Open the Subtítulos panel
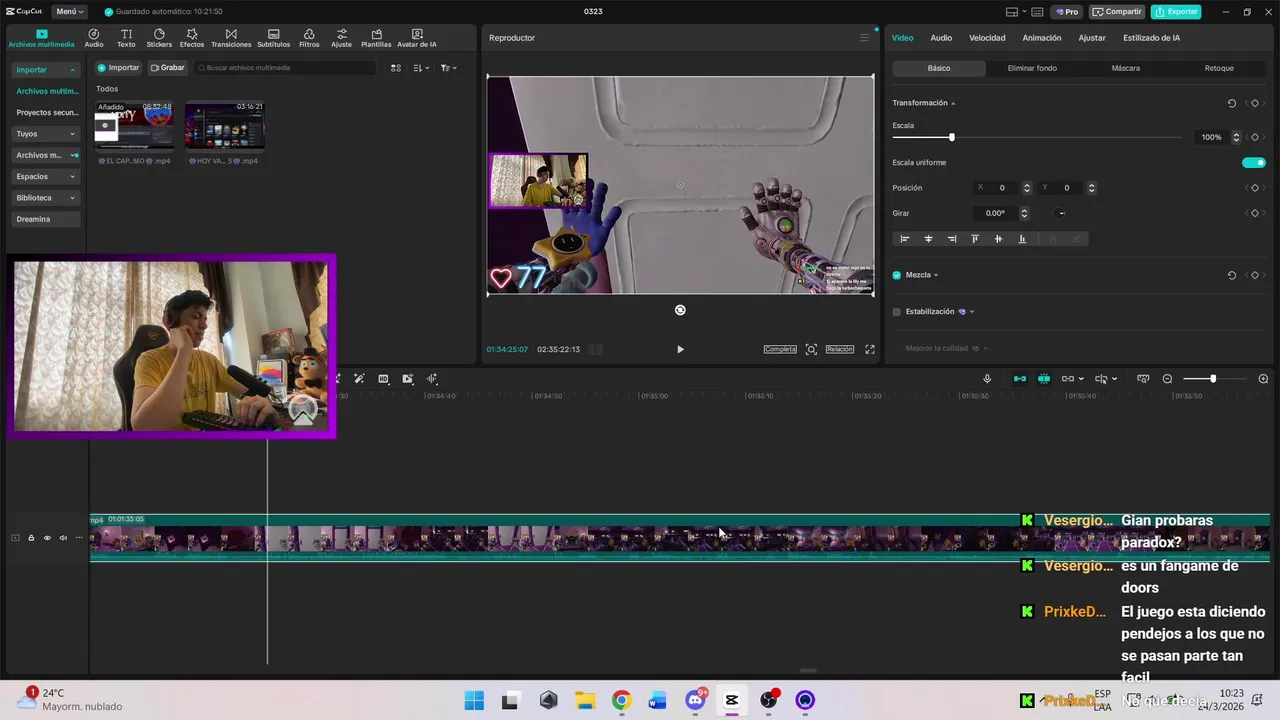This screenshot has height=720, width=1280. [x=273, y=38]
